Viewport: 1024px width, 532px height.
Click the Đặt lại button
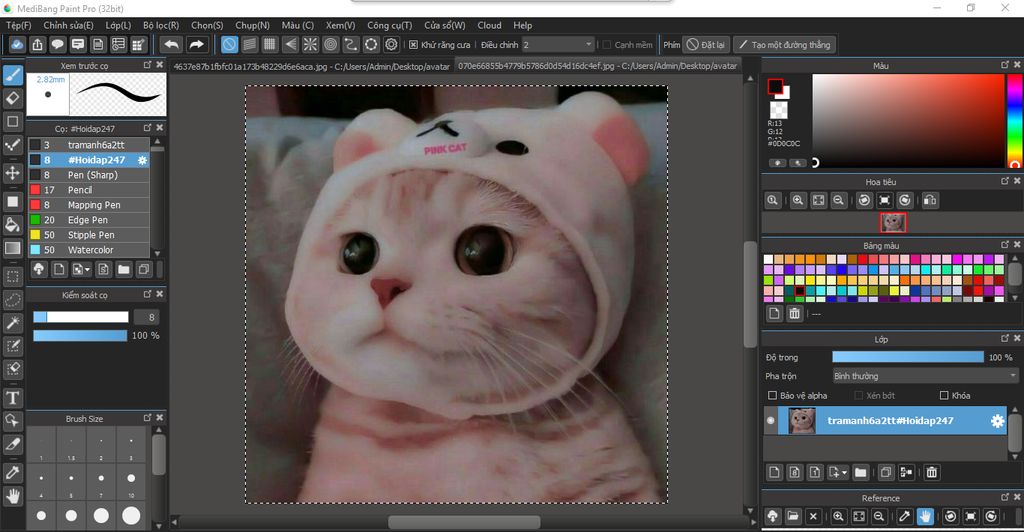point(706,44)
